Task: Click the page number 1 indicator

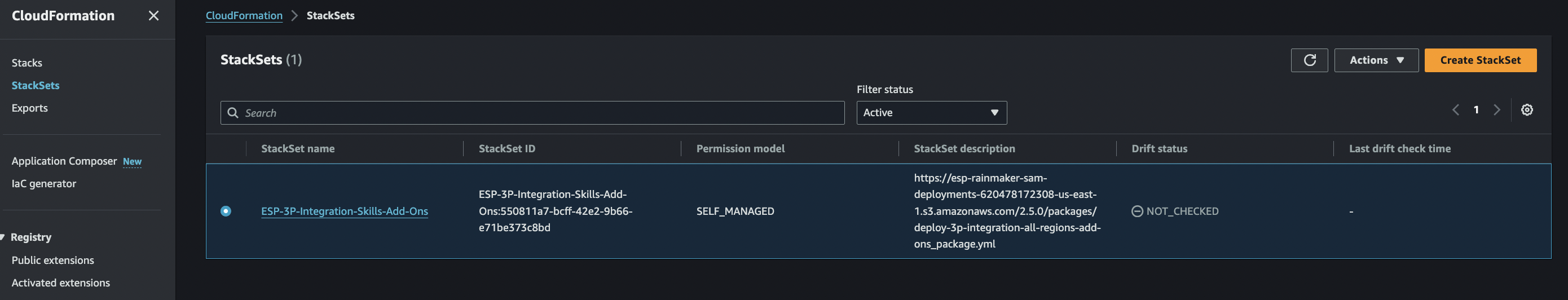Action: [x=1476, y=110]
